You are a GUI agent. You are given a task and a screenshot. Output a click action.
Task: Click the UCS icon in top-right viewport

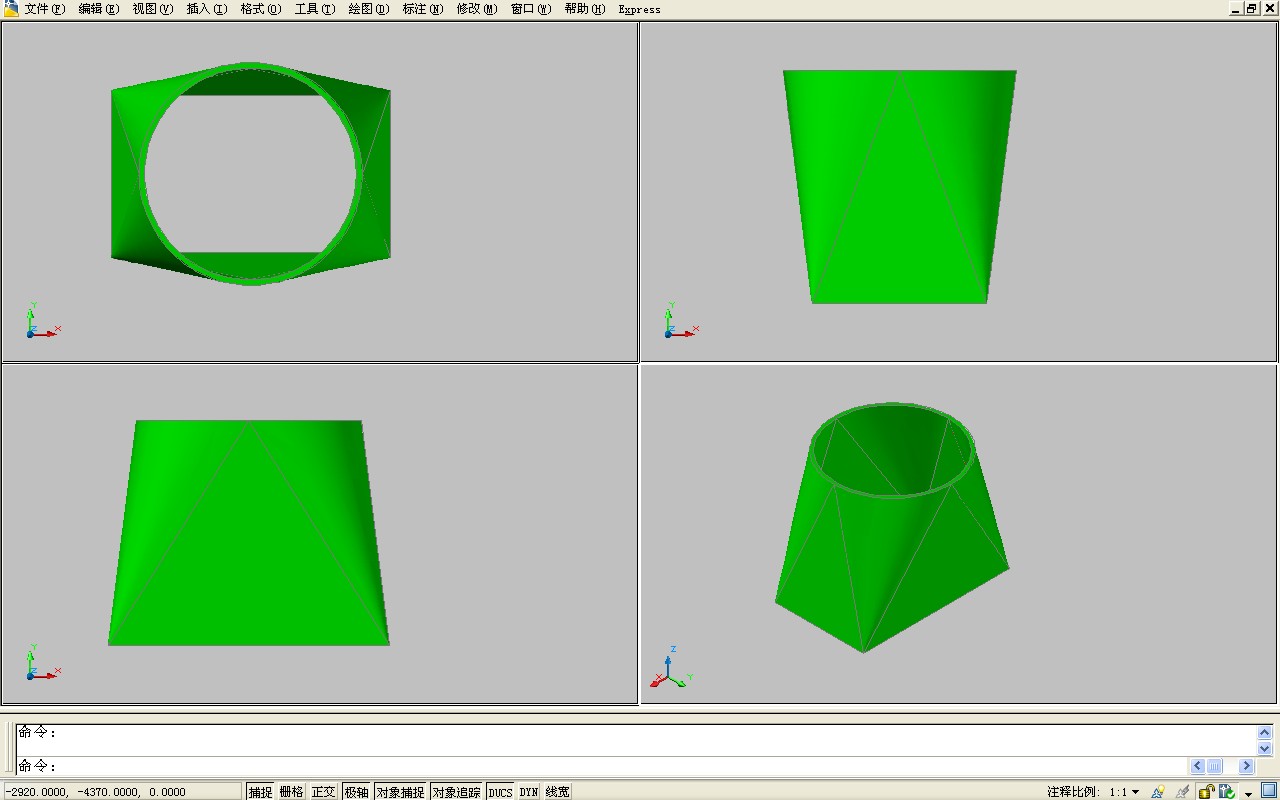click(680, 320)
